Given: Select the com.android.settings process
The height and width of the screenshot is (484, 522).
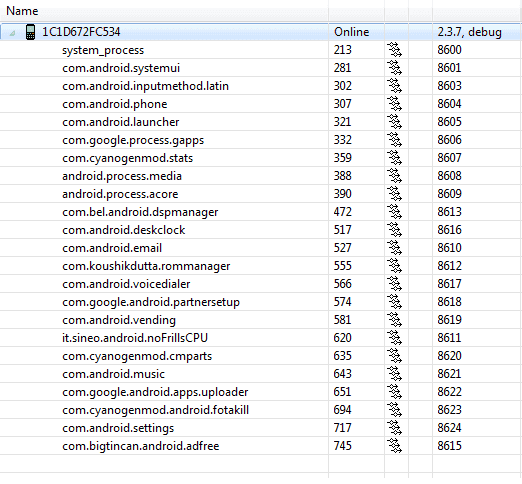Looking at the screenshot, I should [118, 428].
